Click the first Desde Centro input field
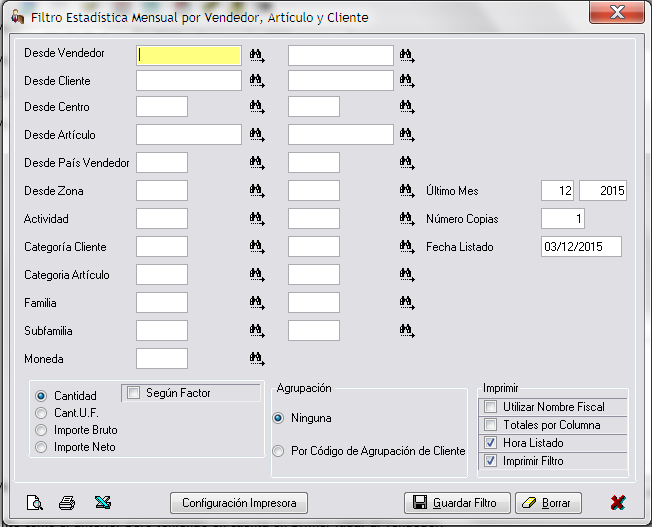This screenshot has height=527, width=652. (x=162, y=106)
